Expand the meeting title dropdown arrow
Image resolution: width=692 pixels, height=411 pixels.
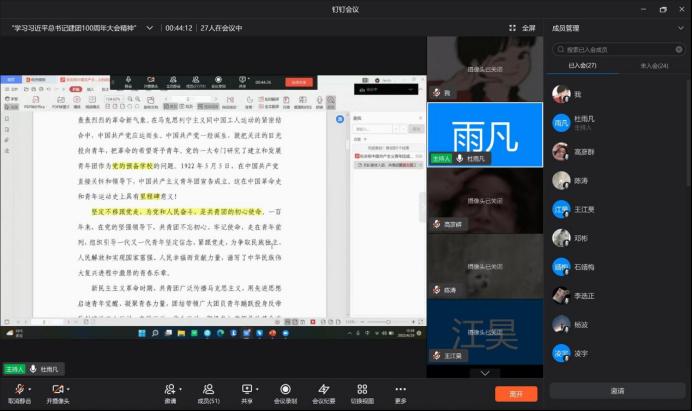pyautogui.click(x=149, y=28)
